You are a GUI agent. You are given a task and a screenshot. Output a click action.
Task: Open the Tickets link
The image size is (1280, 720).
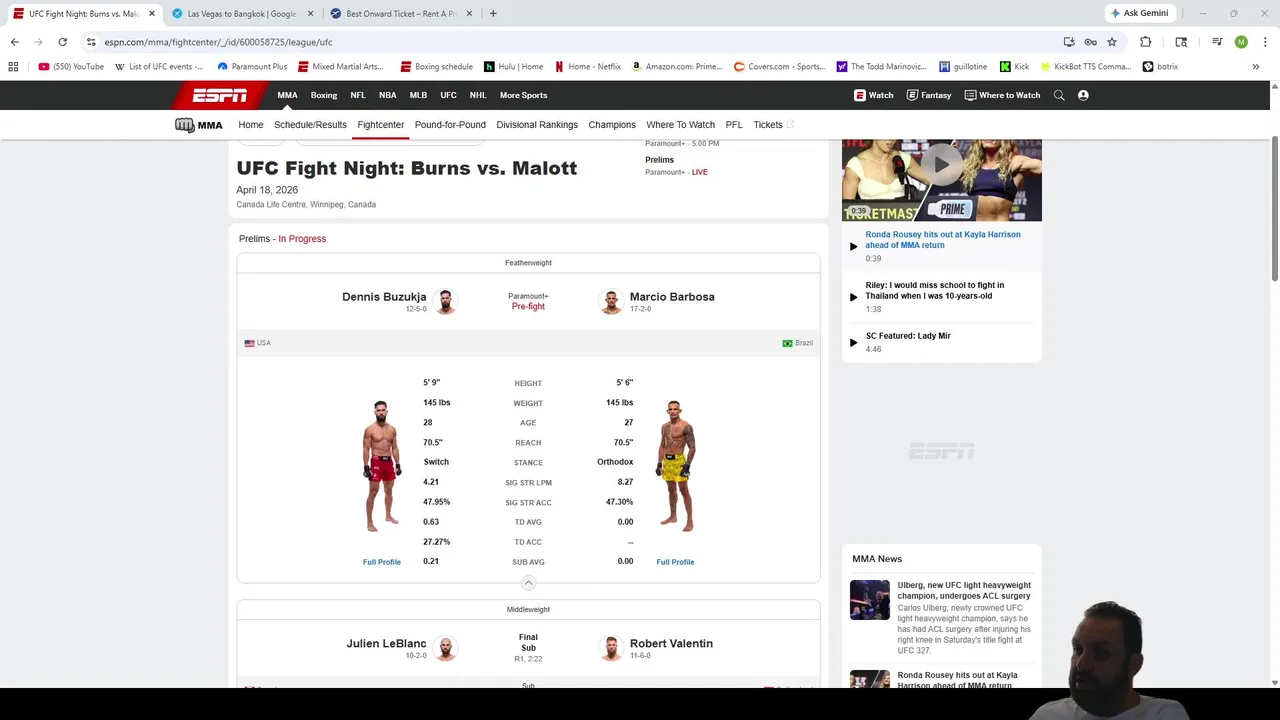click(x=773, y=125)
